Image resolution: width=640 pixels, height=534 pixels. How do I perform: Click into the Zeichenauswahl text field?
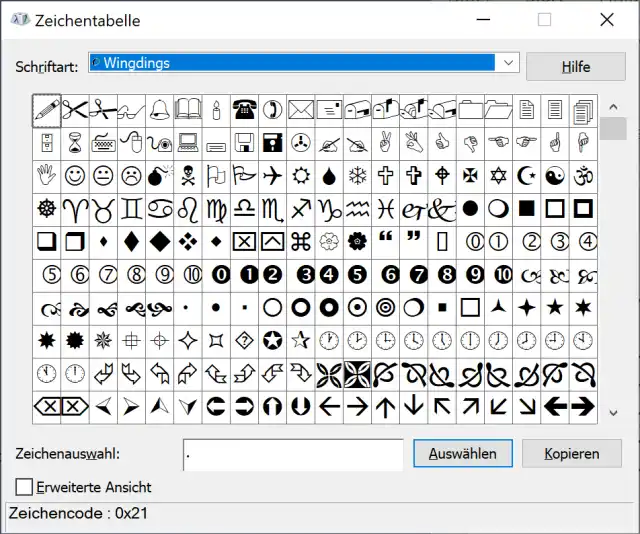293,453
